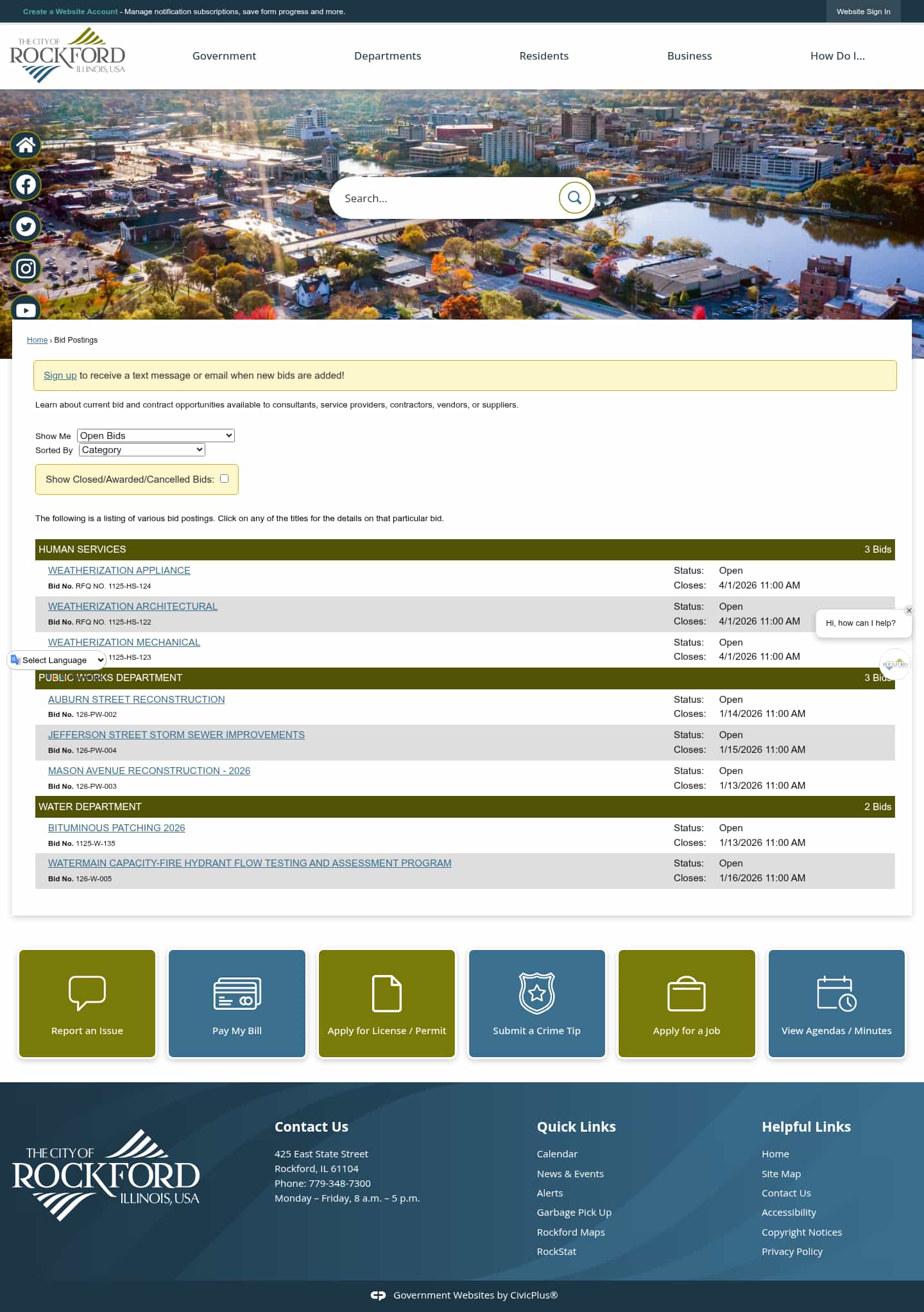The image size is (924, 1312).
Task: Click the Site Map link
Action: pos(781,1173)
